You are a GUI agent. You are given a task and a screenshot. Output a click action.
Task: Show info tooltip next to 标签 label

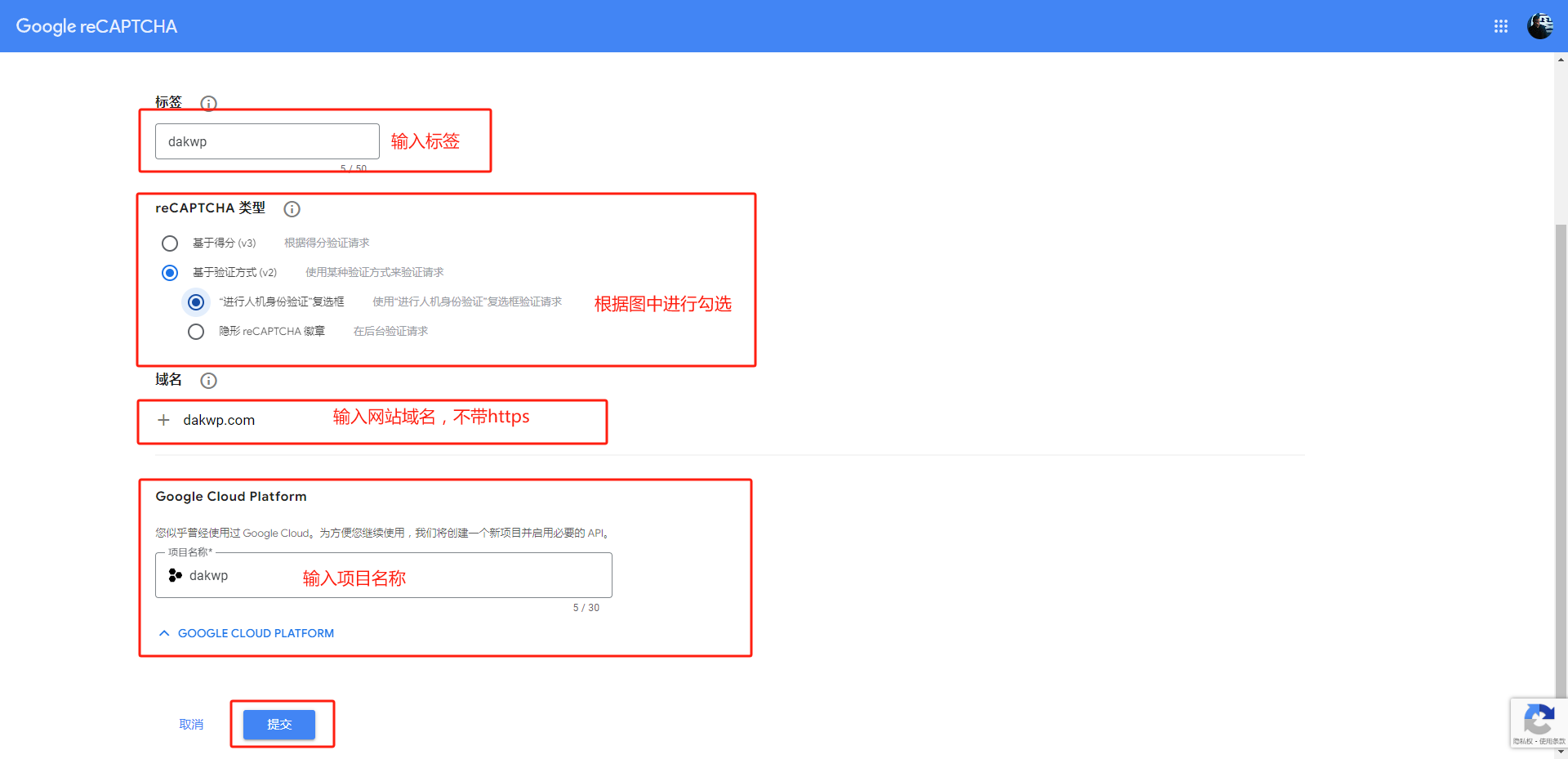[208, 104]
